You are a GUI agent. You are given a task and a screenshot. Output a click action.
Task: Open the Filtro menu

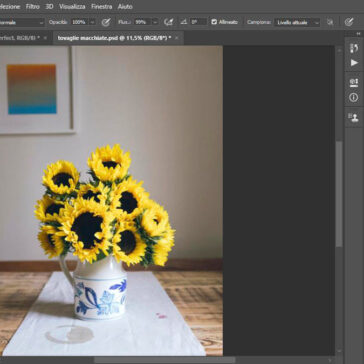click(x=33, y=6)
